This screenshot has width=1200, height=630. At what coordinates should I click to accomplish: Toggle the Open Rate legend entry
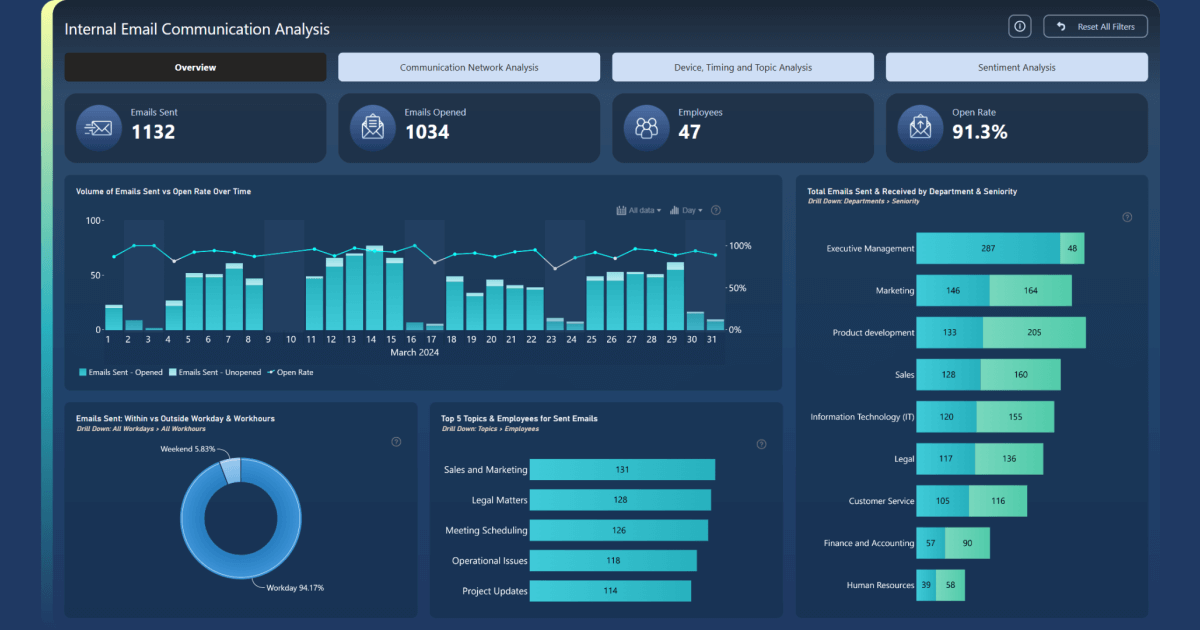289,371
